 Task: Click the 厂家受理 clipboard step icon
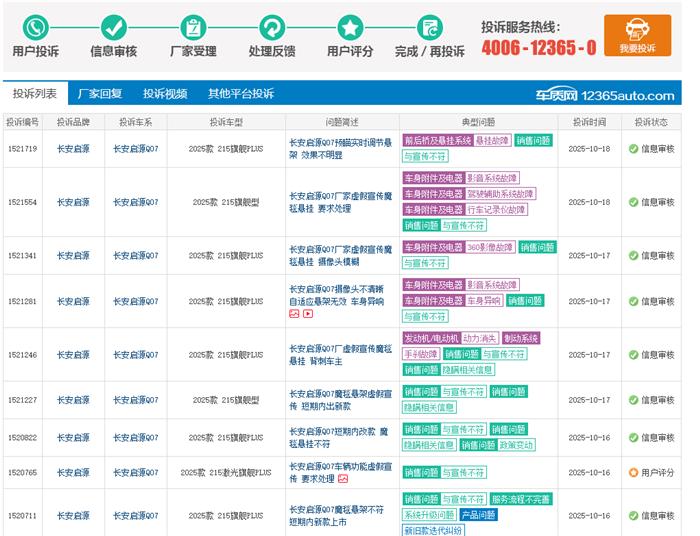(192, 27)
